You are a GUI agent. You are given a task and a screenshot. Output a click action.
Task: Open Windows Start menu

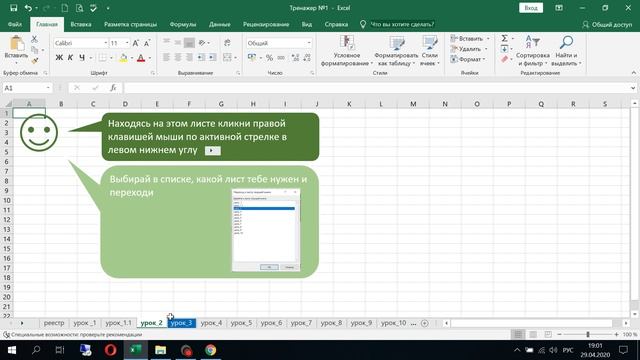click(x=11, y=350)
